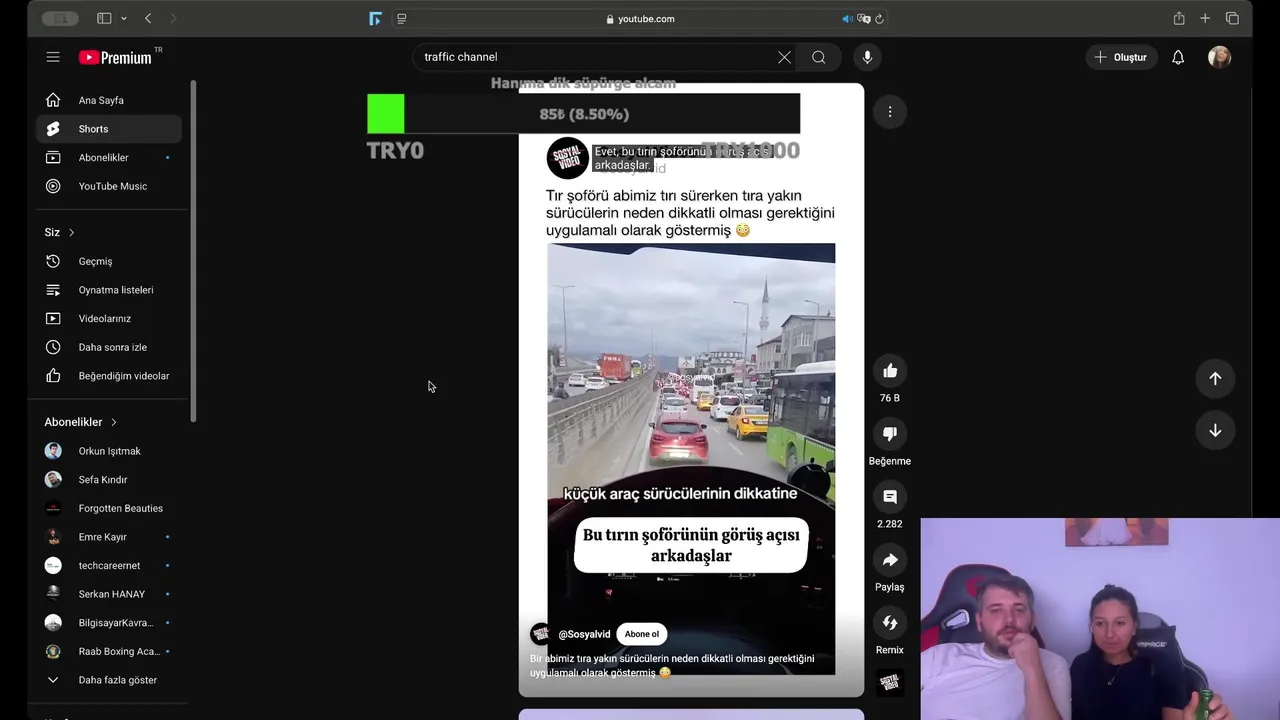
Task: Like the Short with thumbs-up icon
Action: [890, 371]
